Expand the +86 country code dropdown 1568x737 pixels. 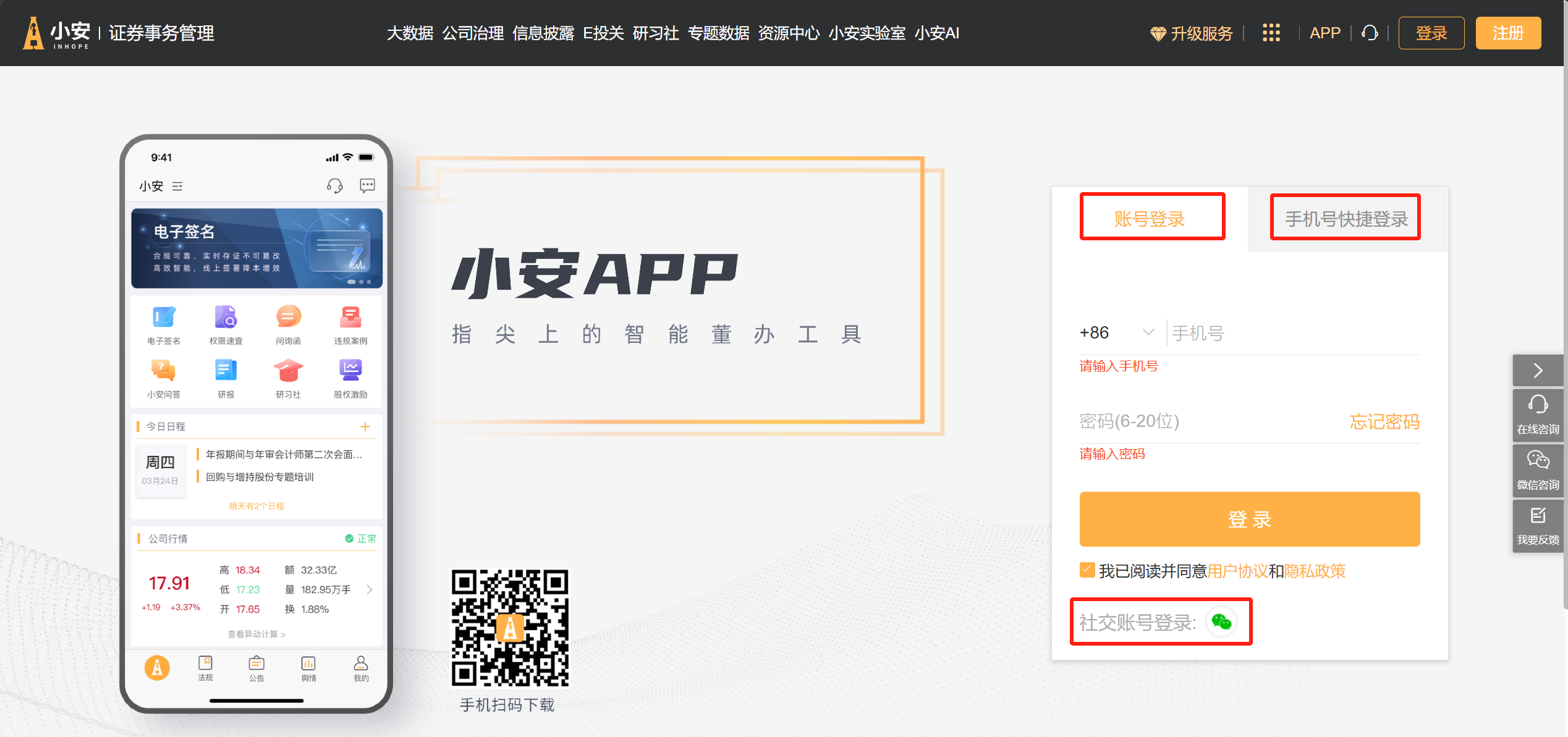tap(1117, 332)
